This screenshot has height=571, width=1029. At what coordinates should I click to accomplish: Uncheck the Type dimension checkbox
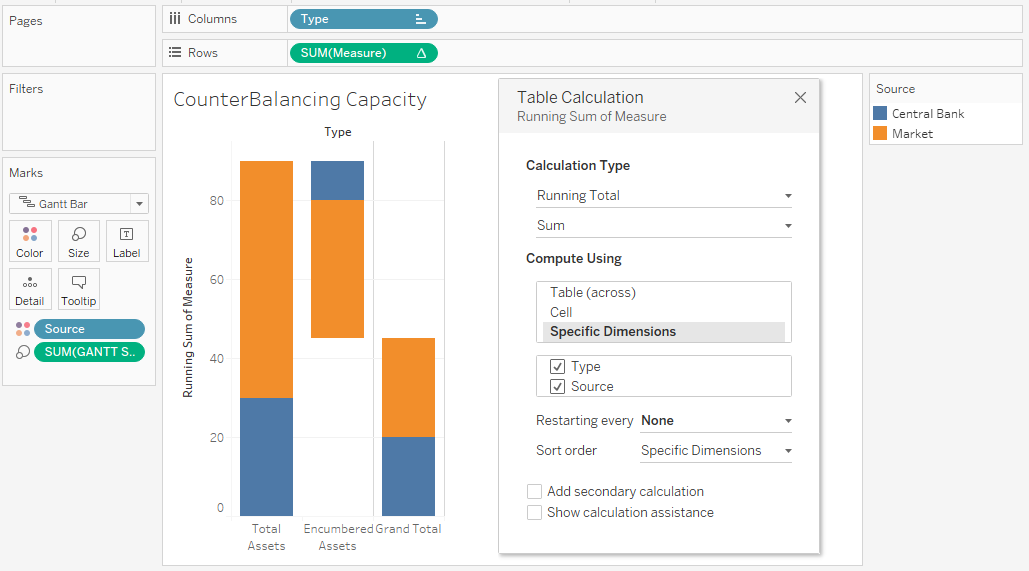point(558,367)
